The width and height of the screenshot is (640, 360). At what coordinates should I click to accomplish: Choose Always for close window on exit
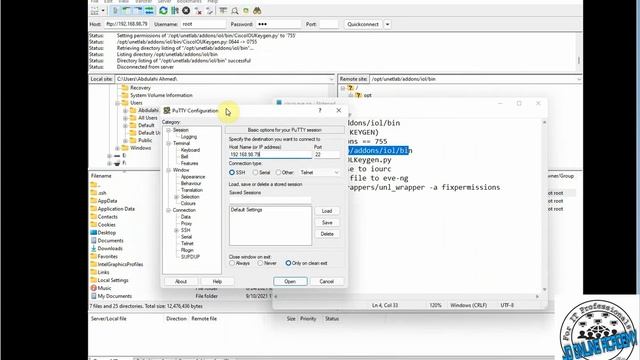(x=232, y=263)
